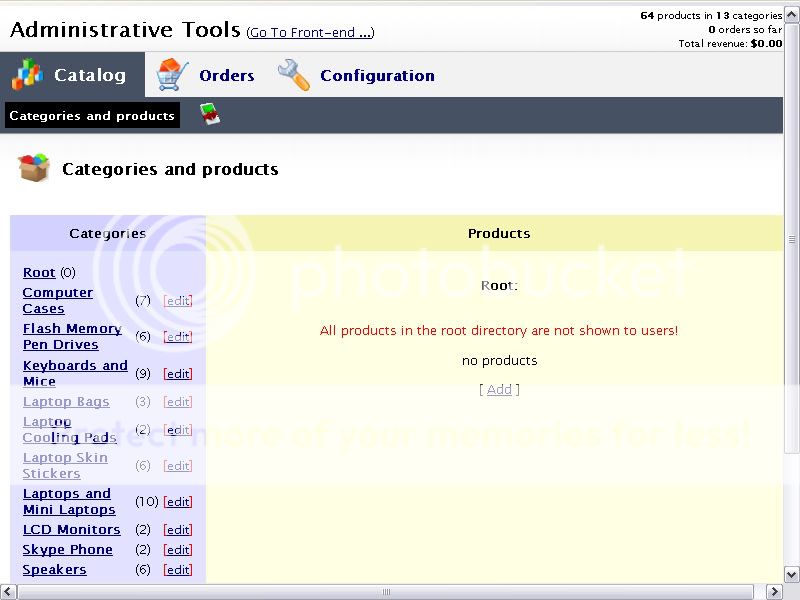Edit the Speakers category

[178, 569]
